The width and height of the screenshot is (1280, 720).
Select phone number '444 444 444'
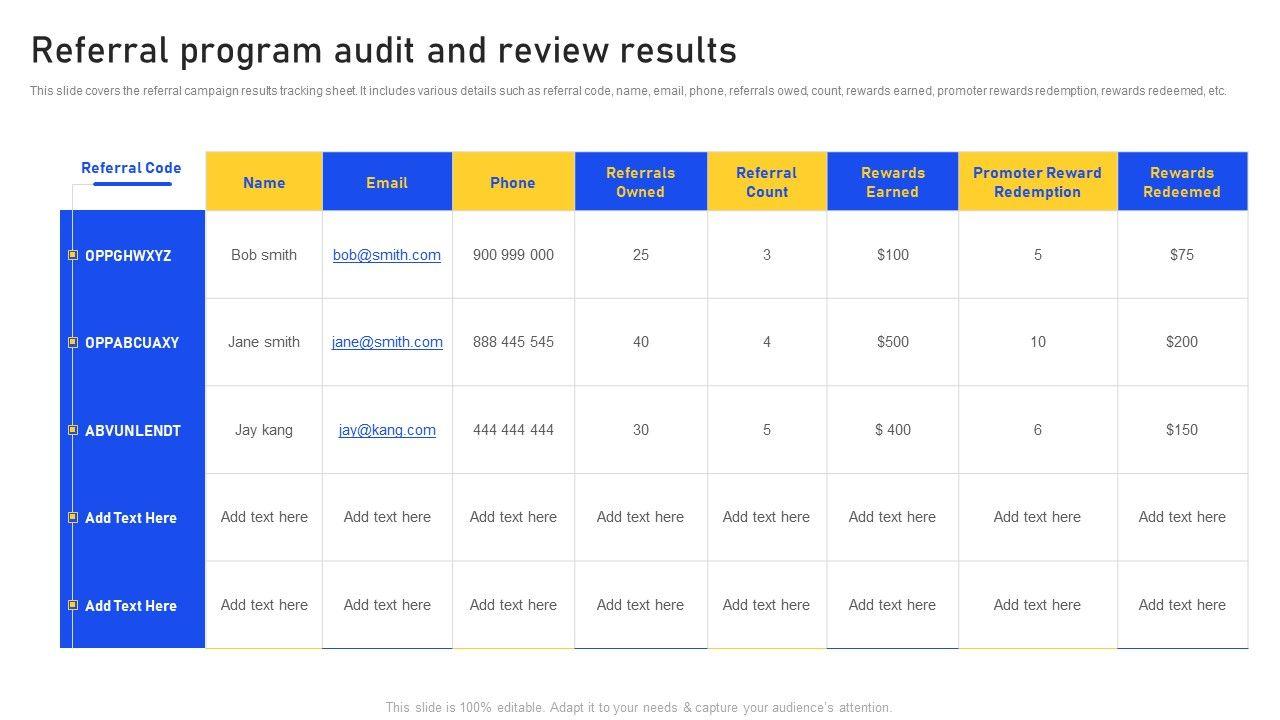(x=513, y=430)
